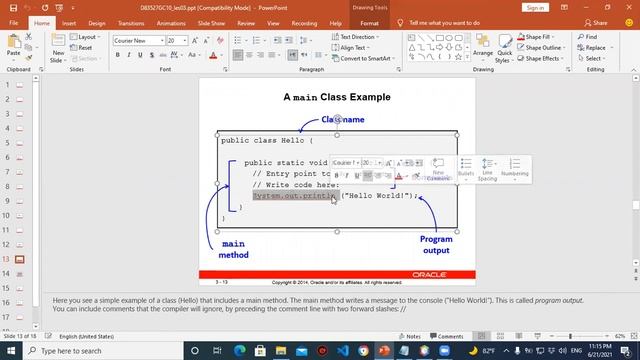The image size is (640, 360).
Task: Decrease list indent level
Action: 278,40
